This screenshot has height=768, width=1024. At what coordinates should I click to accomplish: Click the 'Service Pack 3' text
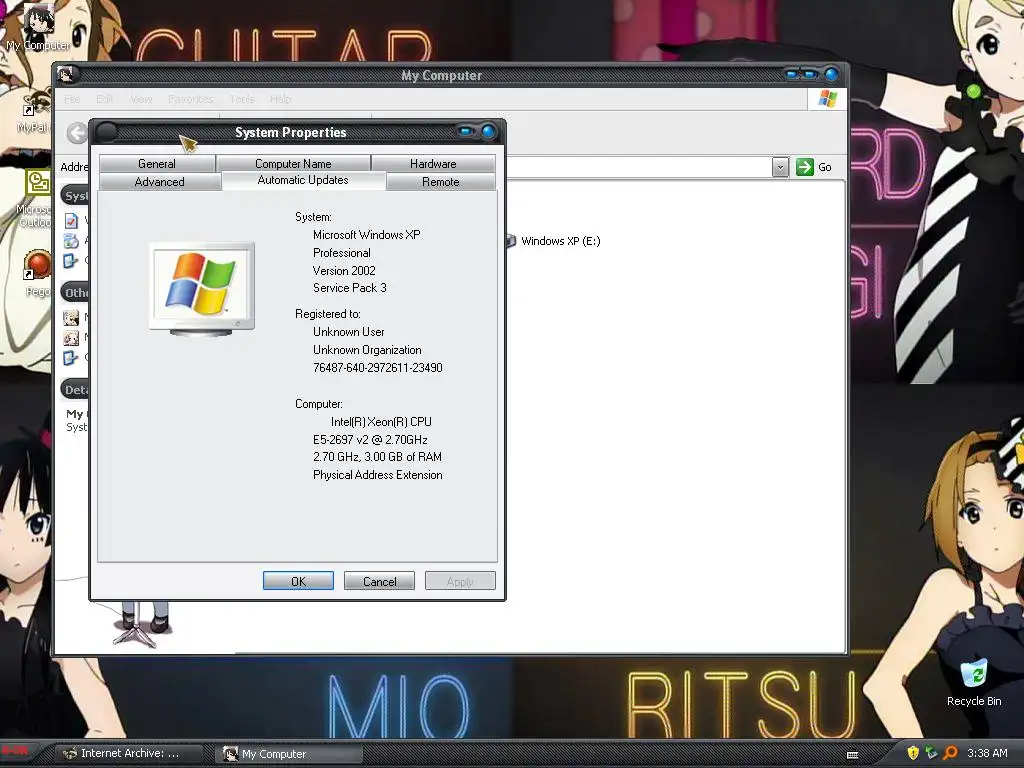click(x=349, y=287)
